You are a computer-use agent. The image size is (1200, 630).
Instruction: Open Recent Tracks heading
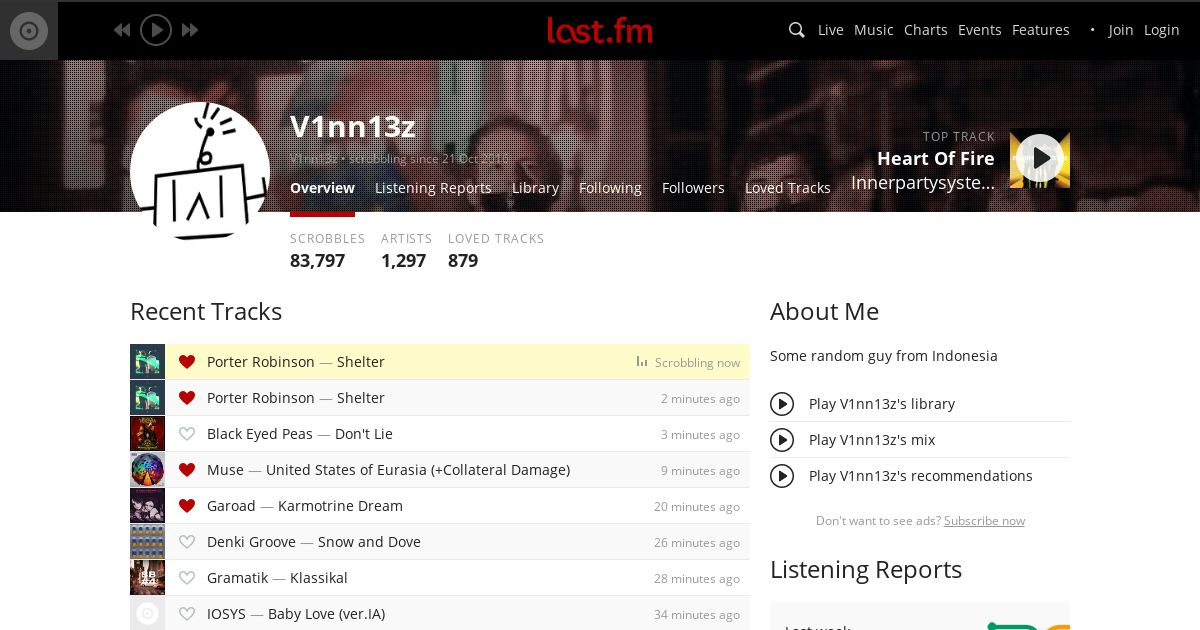pyautogui.click(x=206, y=312)
